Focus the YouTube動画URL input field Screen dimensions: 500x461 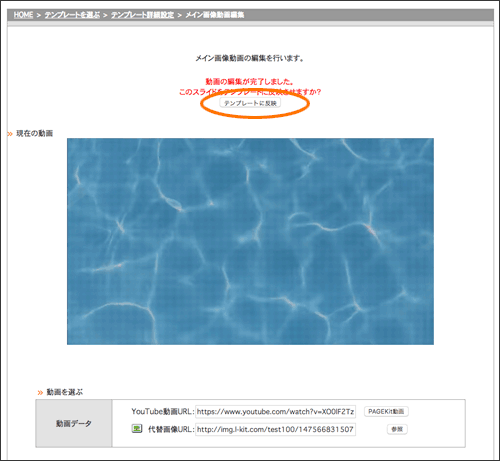point(275,412)
